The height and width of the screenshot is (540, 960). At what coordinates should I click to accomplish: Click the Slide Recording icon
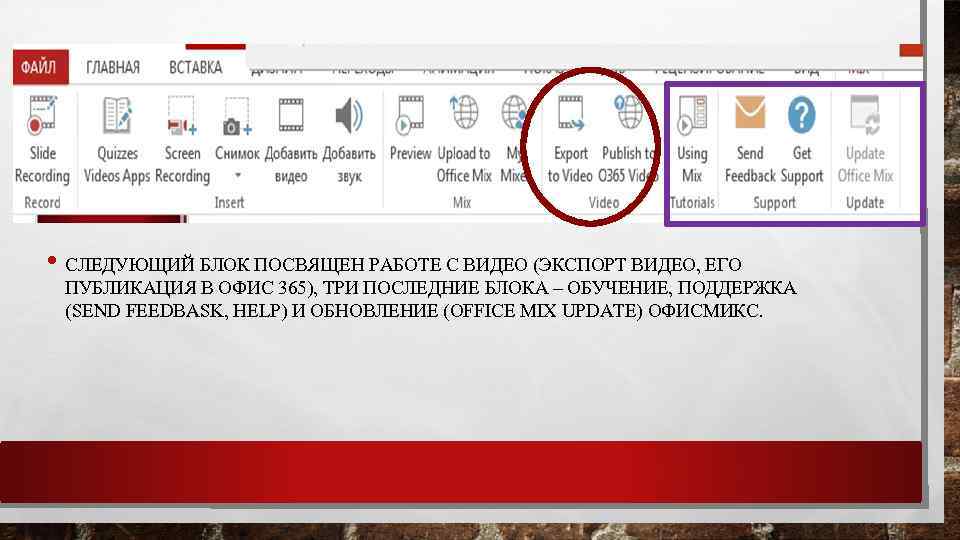click(42, 116)
